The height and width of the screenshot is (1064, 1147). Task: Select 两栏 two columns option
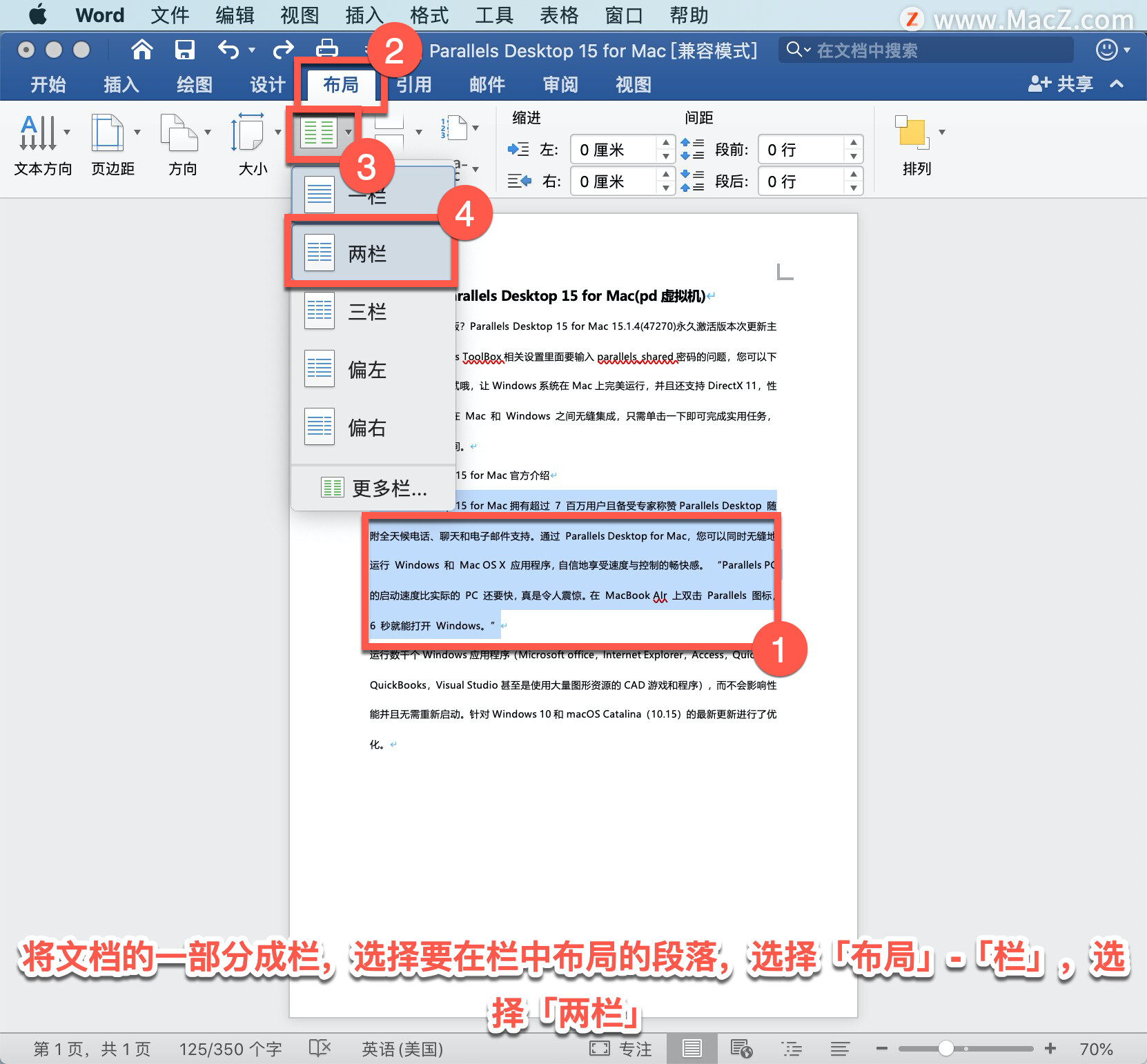[x=371, y=253]
